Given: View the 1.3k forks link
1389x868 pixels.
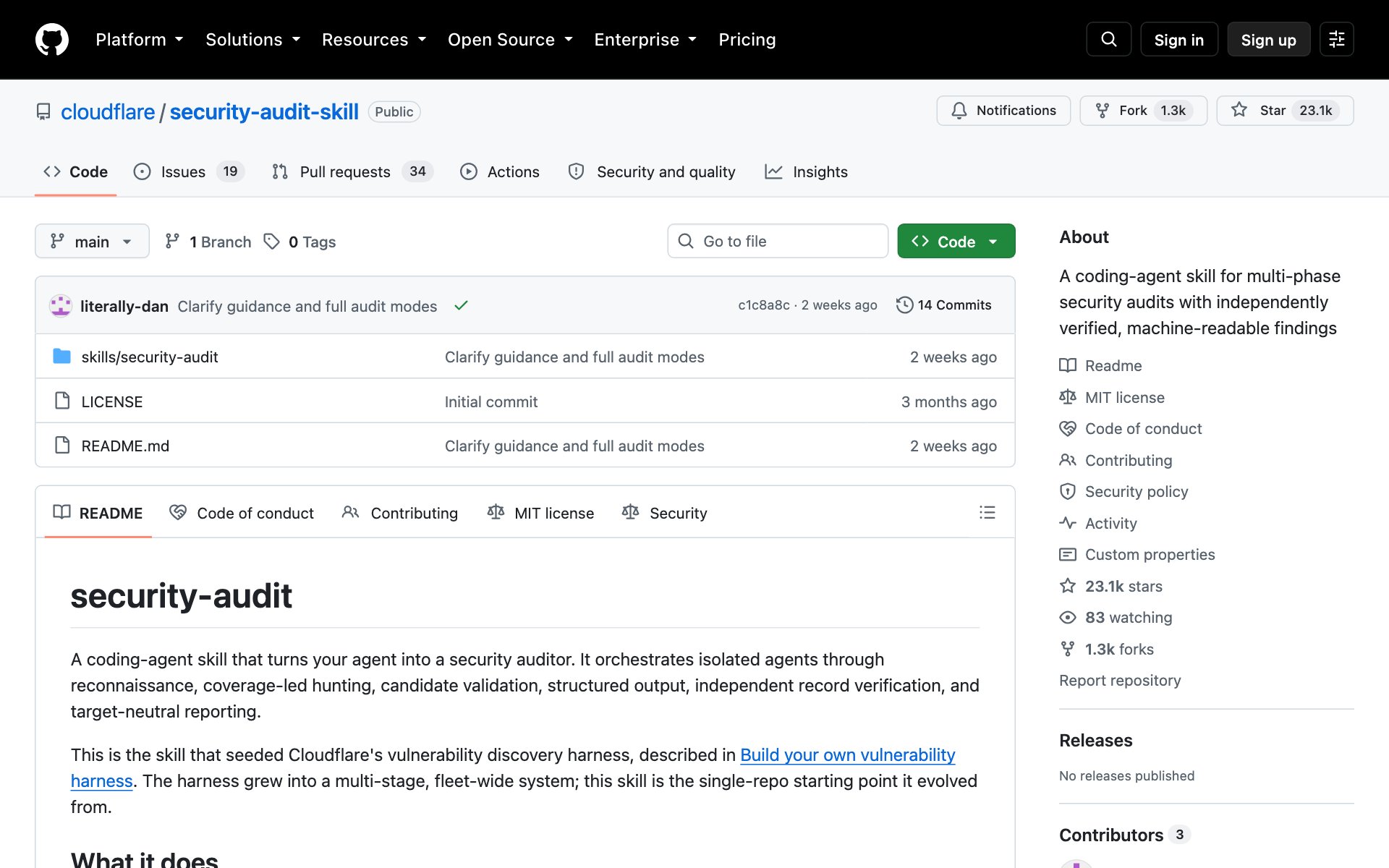Looking at the screenshot, I should [x=1107, y=649].
